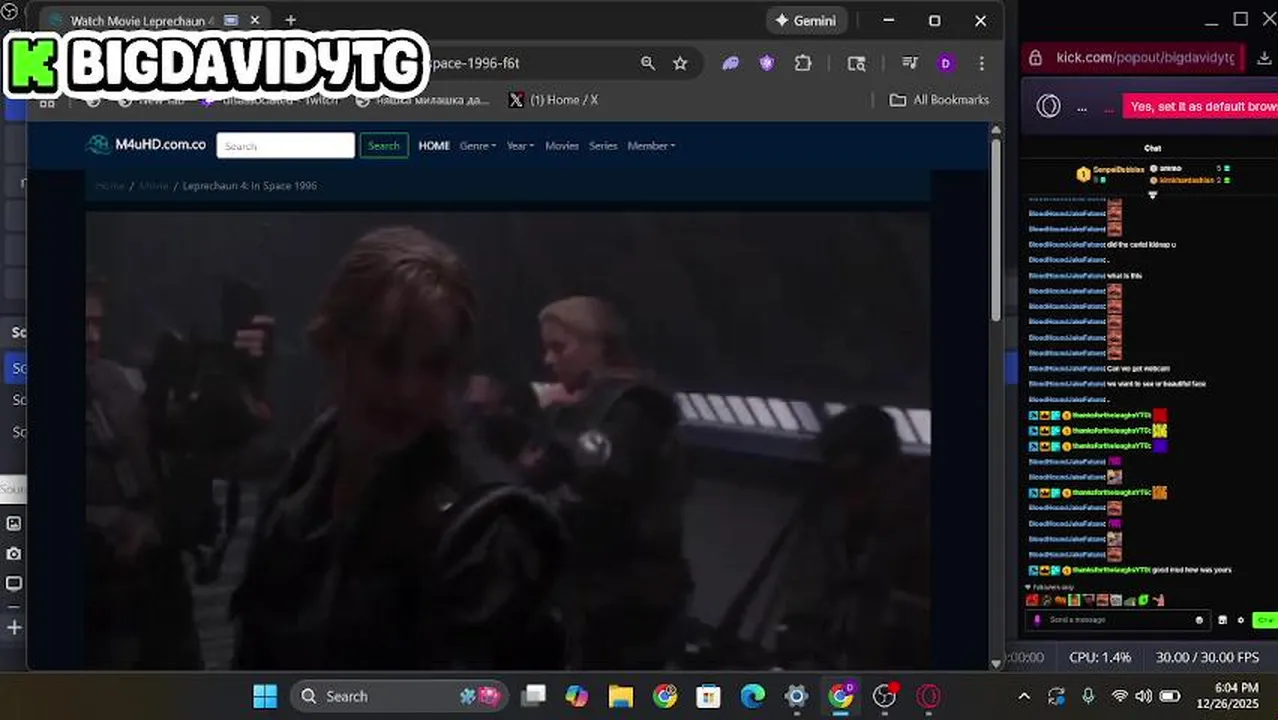This screenshot has width=1278, height=720.
Task: Click the Leprechaun 4: In Space 1996 breadcrumb
Action: click(x=250, y=186)
